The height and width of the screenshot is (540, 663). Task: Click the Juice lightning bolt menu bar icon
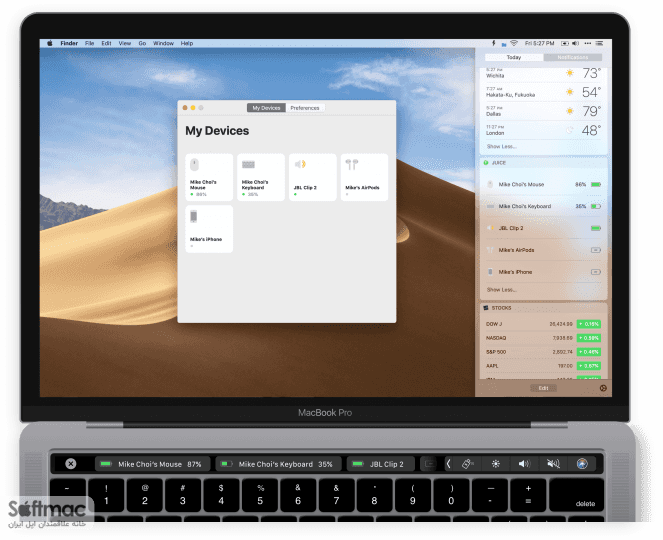pos(493,43)
